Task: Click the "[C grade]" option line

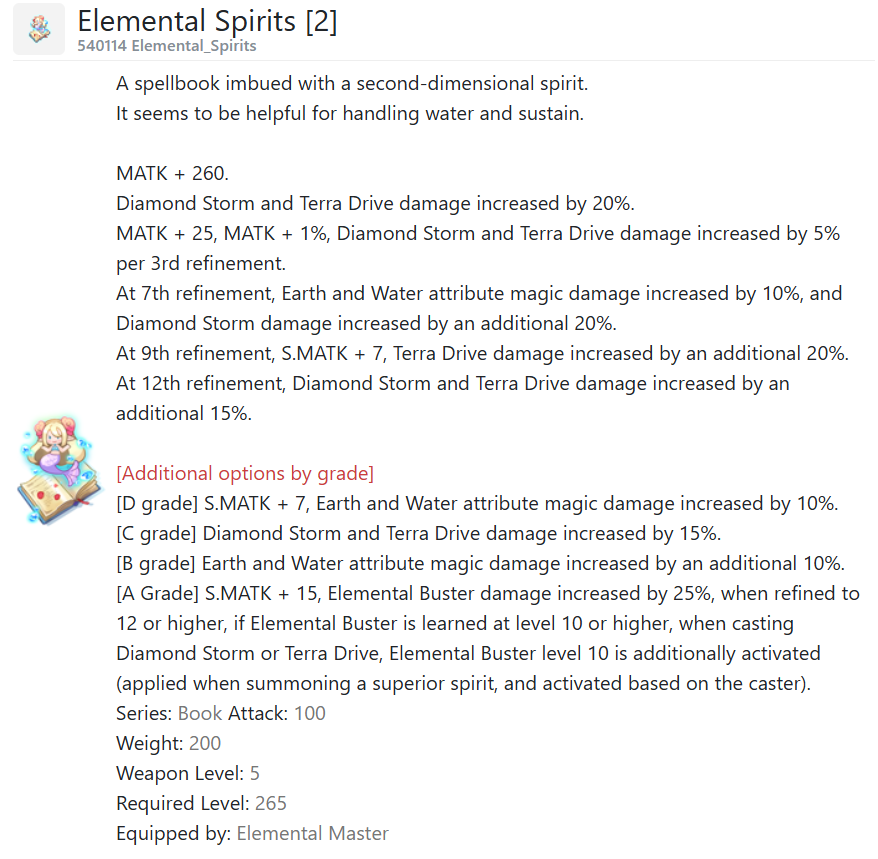Action: (418, 533)
